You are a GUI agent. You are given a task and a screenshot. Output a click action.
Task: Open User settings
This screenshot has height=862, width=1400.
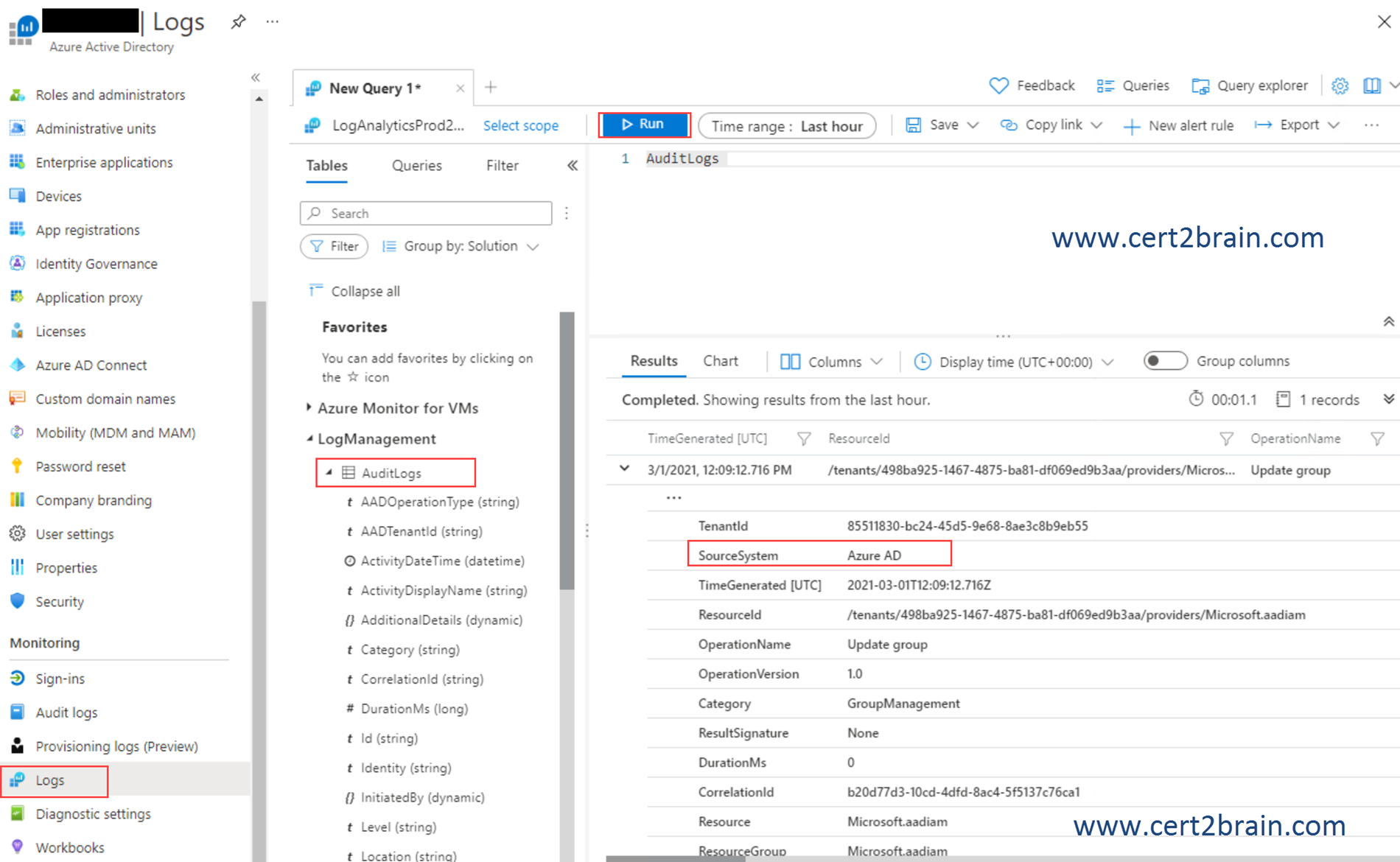[x=74, y=534]
